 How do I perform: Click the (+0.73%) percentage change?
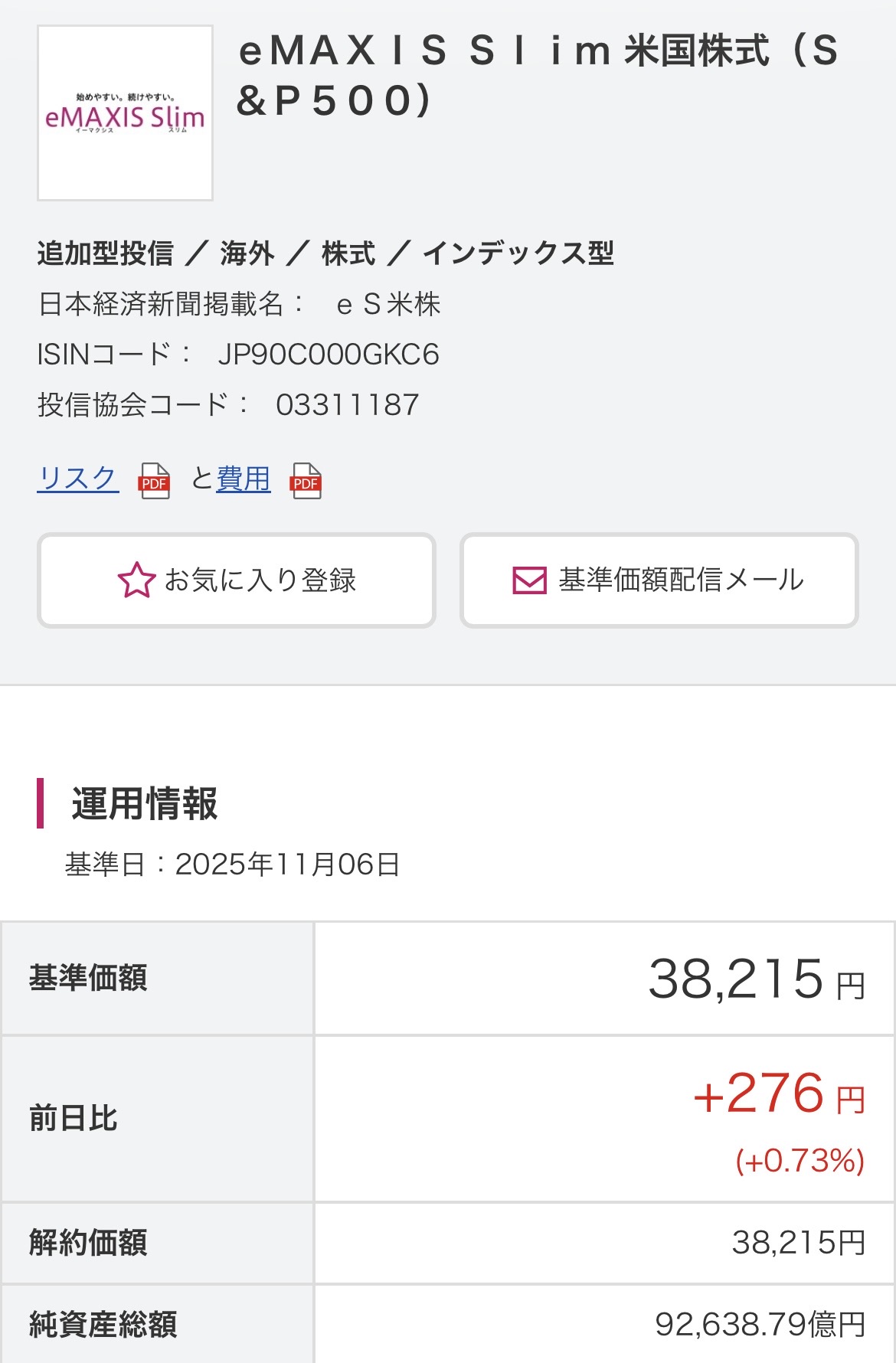click(800, 1161)
